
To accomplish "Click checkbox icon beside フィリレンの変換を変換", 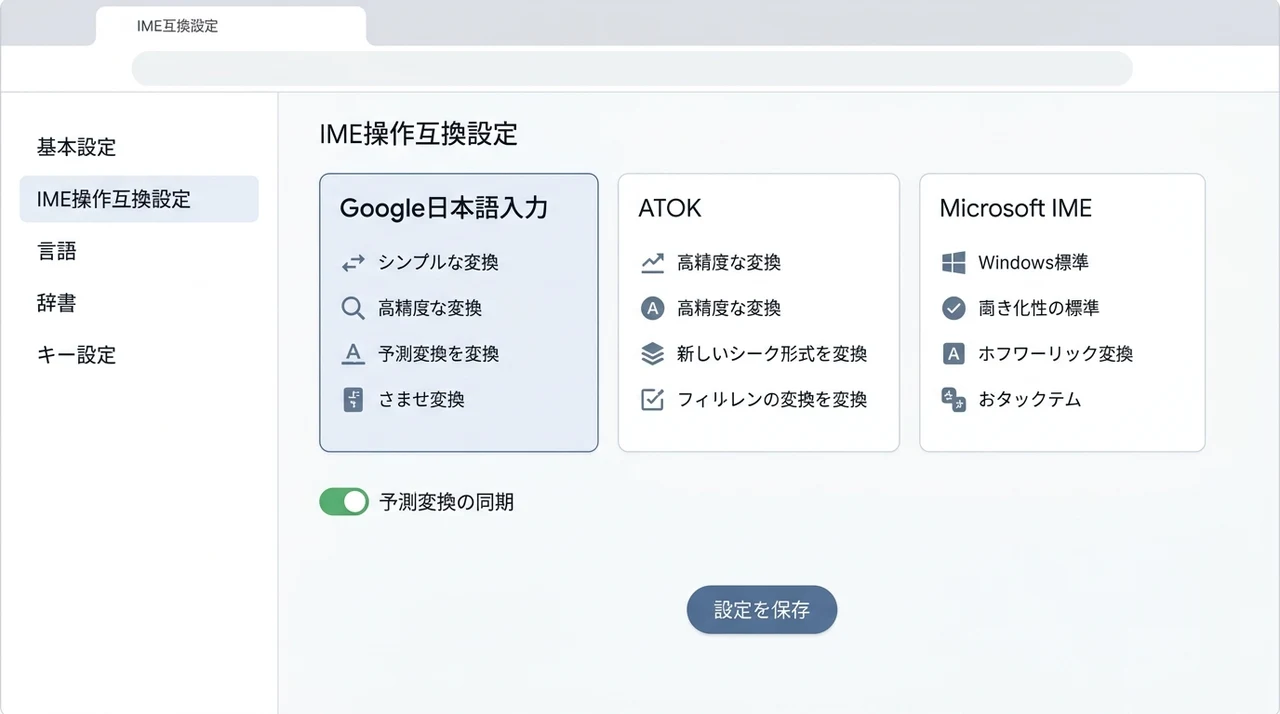I will coord(652,400).
